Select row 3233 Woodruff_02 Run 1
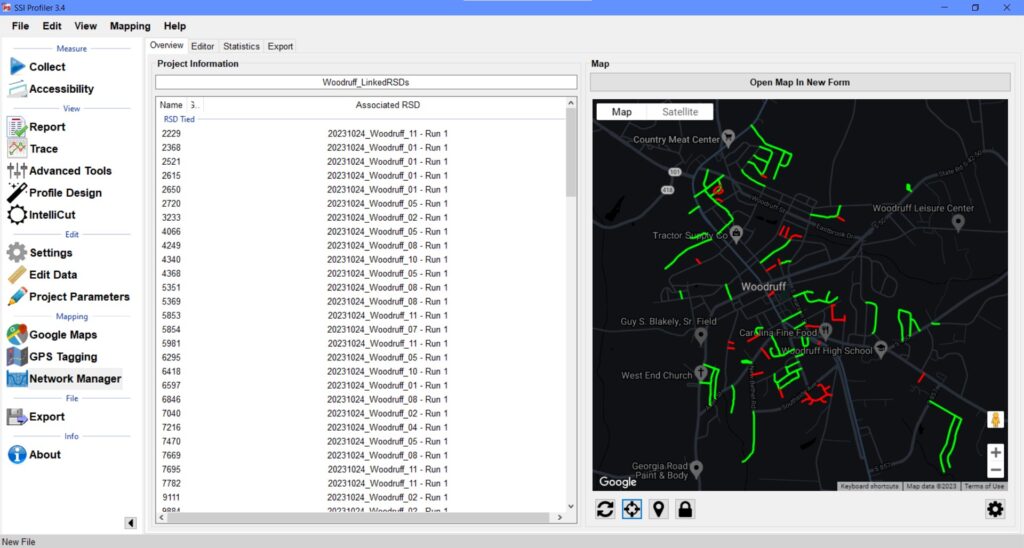1024x548 pixels. point(360,218)
